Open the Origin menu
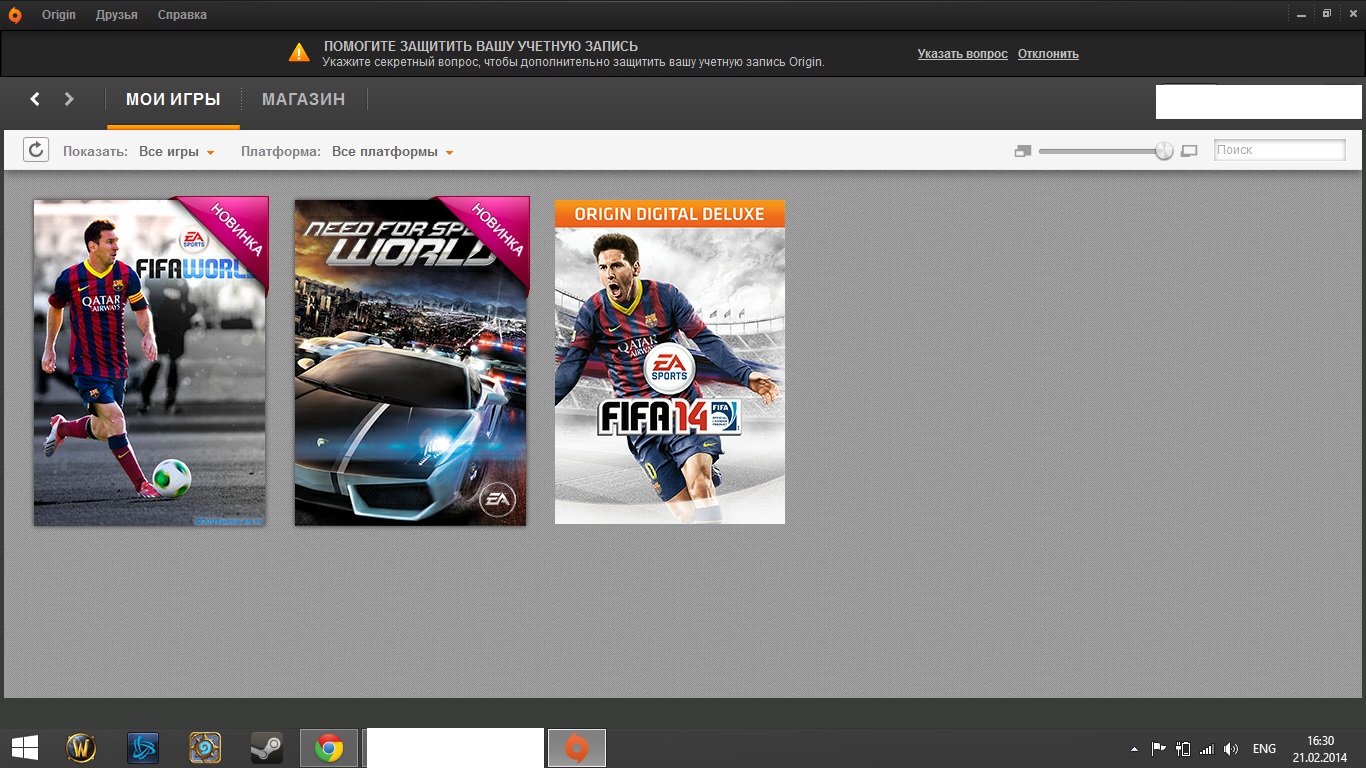1366x768 pixels. point(59,15)
